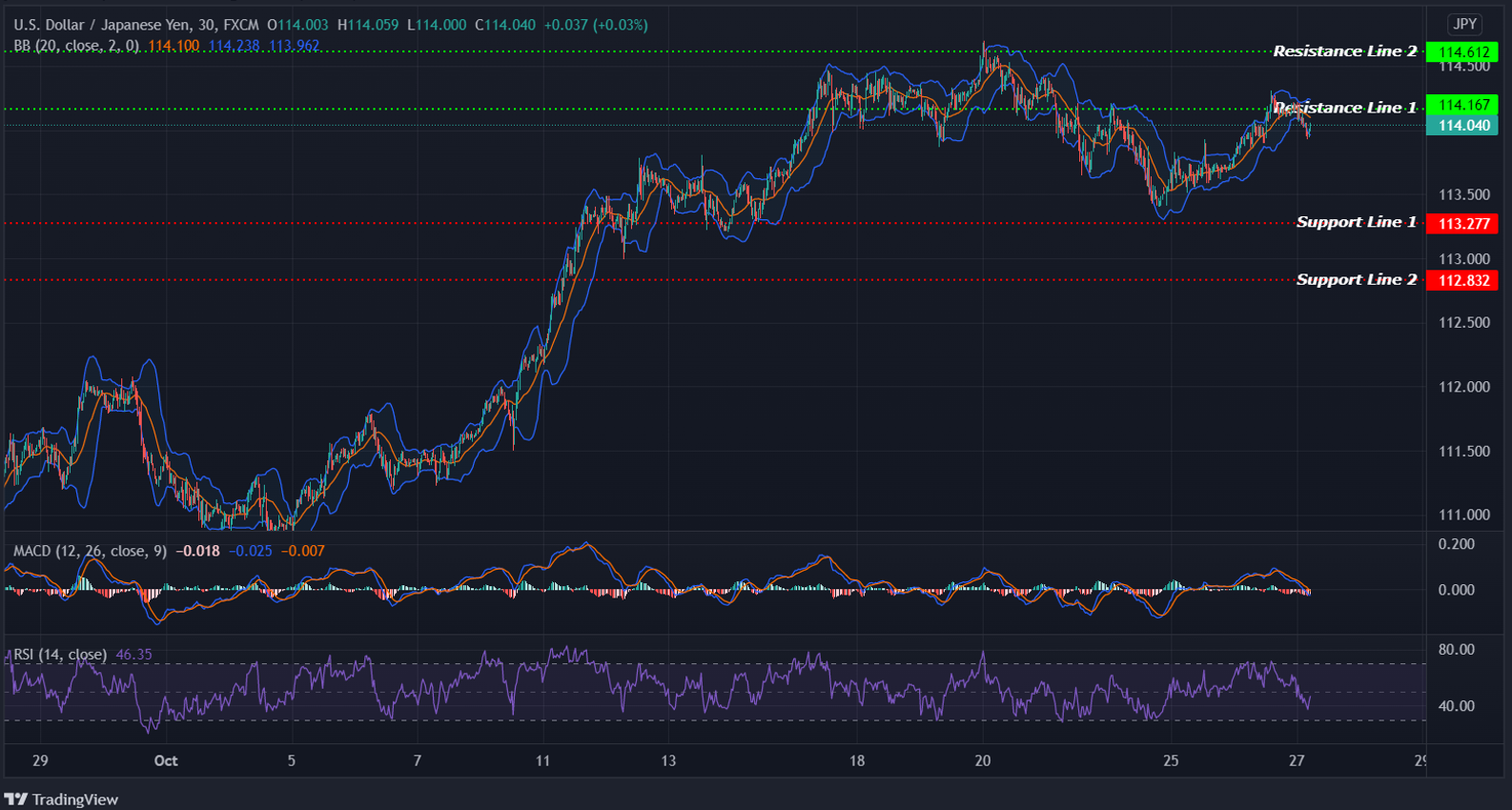Viewport: 1512px width, 810px height.
Task: Click date 27 on the time axis
Action: (1297, 760)
